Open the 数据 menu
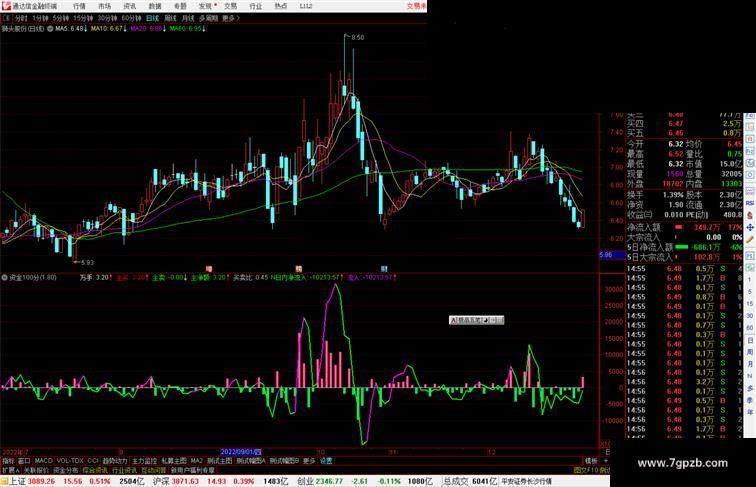The image size is (756, 487). coord(155,6)
